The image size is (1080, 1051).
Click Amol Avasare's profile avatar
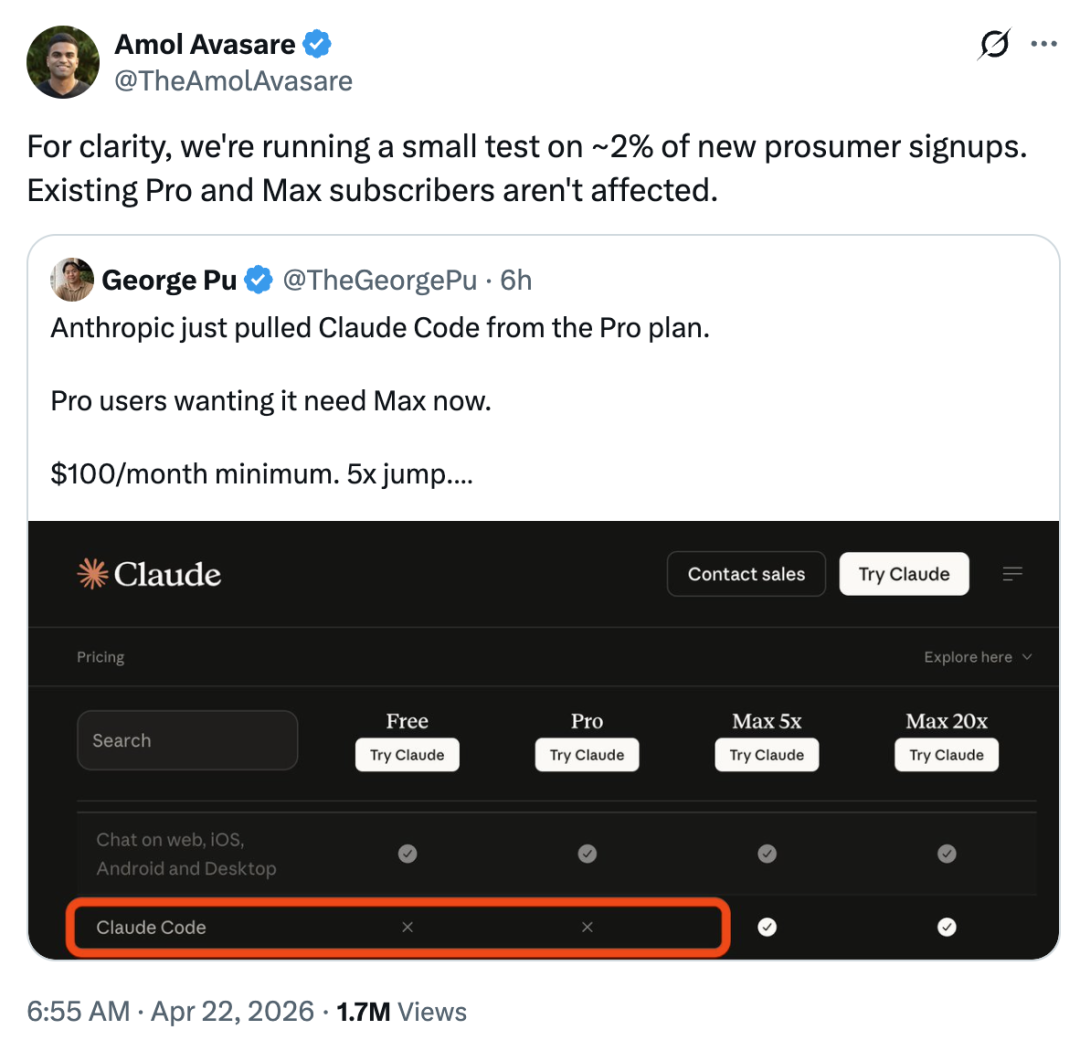[x=63, y=62]
